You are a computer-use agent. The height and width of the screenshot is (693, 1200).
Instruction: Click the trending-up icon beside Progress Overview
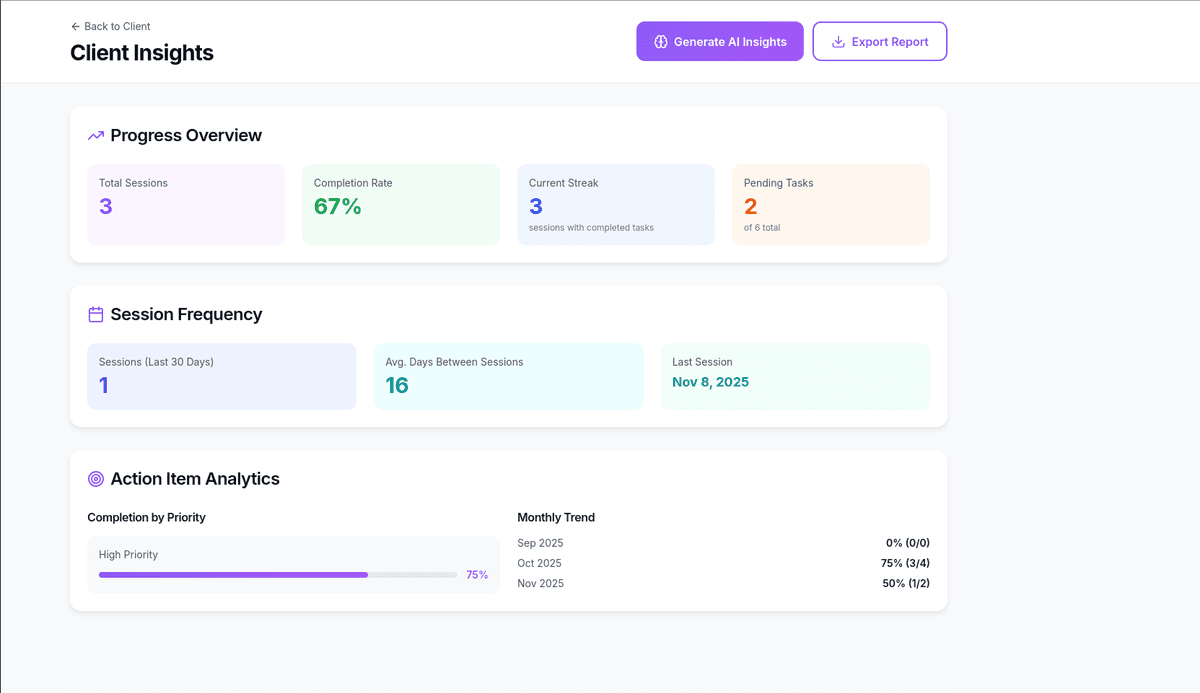coord(96,136)
